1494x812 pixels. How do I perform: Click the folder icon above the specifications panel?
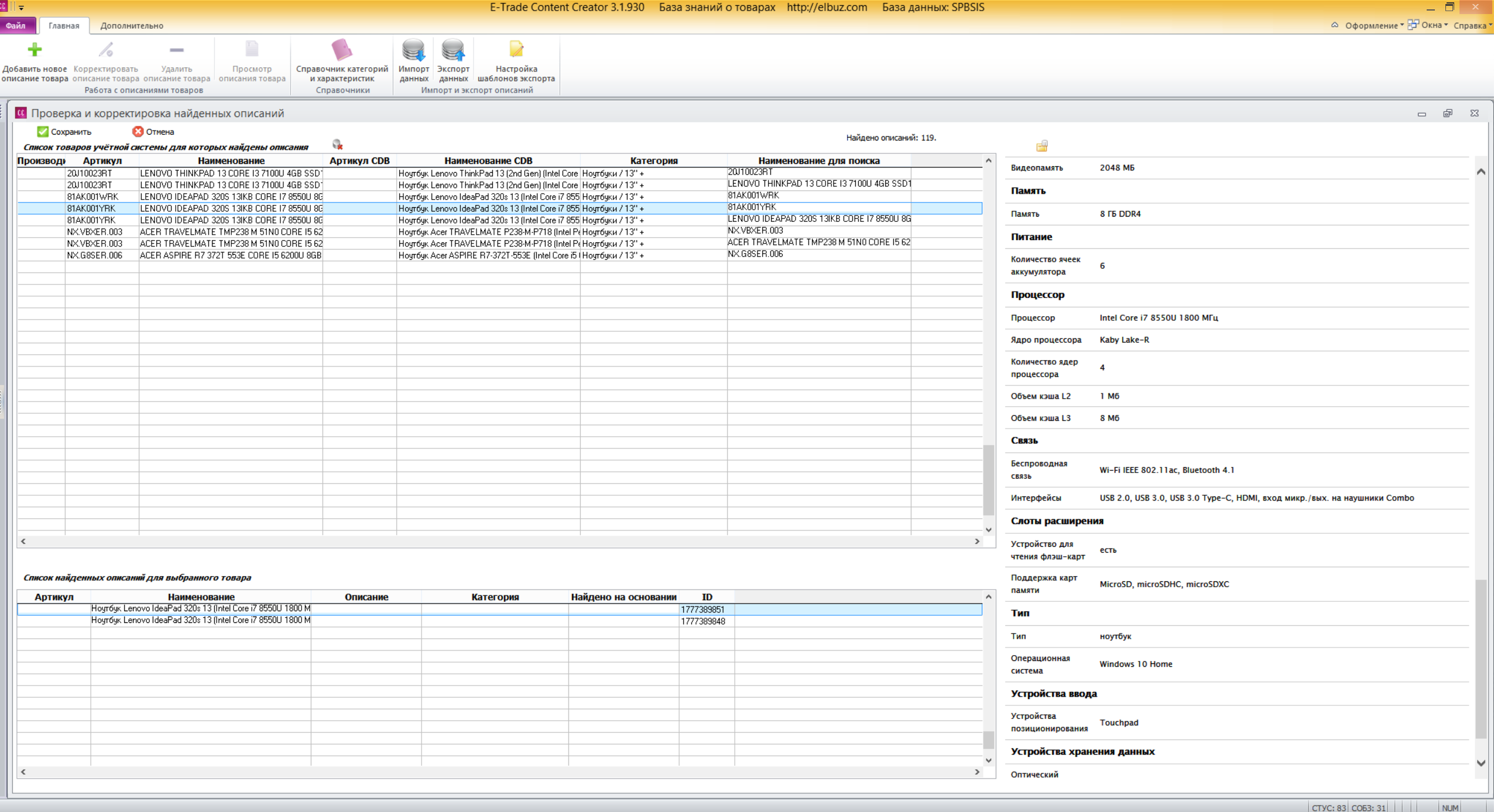[x=1042, y=146]
